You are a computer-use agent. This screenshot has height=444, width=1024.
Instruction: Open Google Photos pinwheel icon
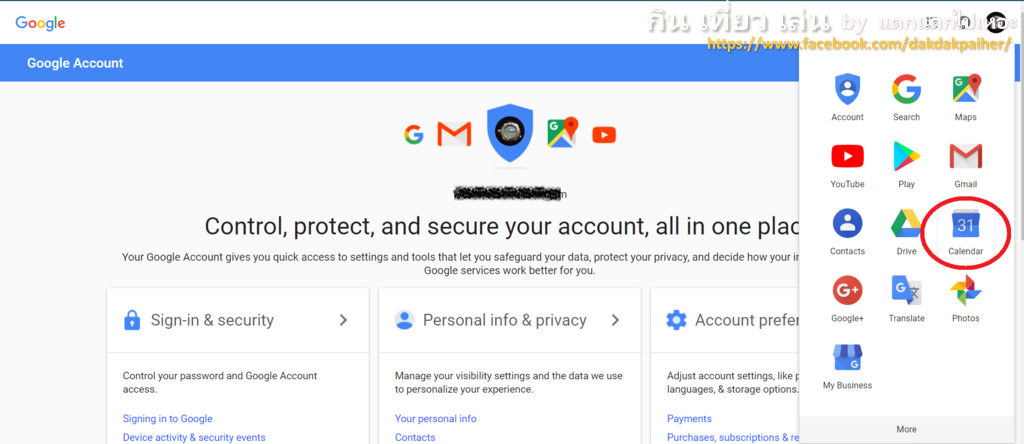(965, 299)
